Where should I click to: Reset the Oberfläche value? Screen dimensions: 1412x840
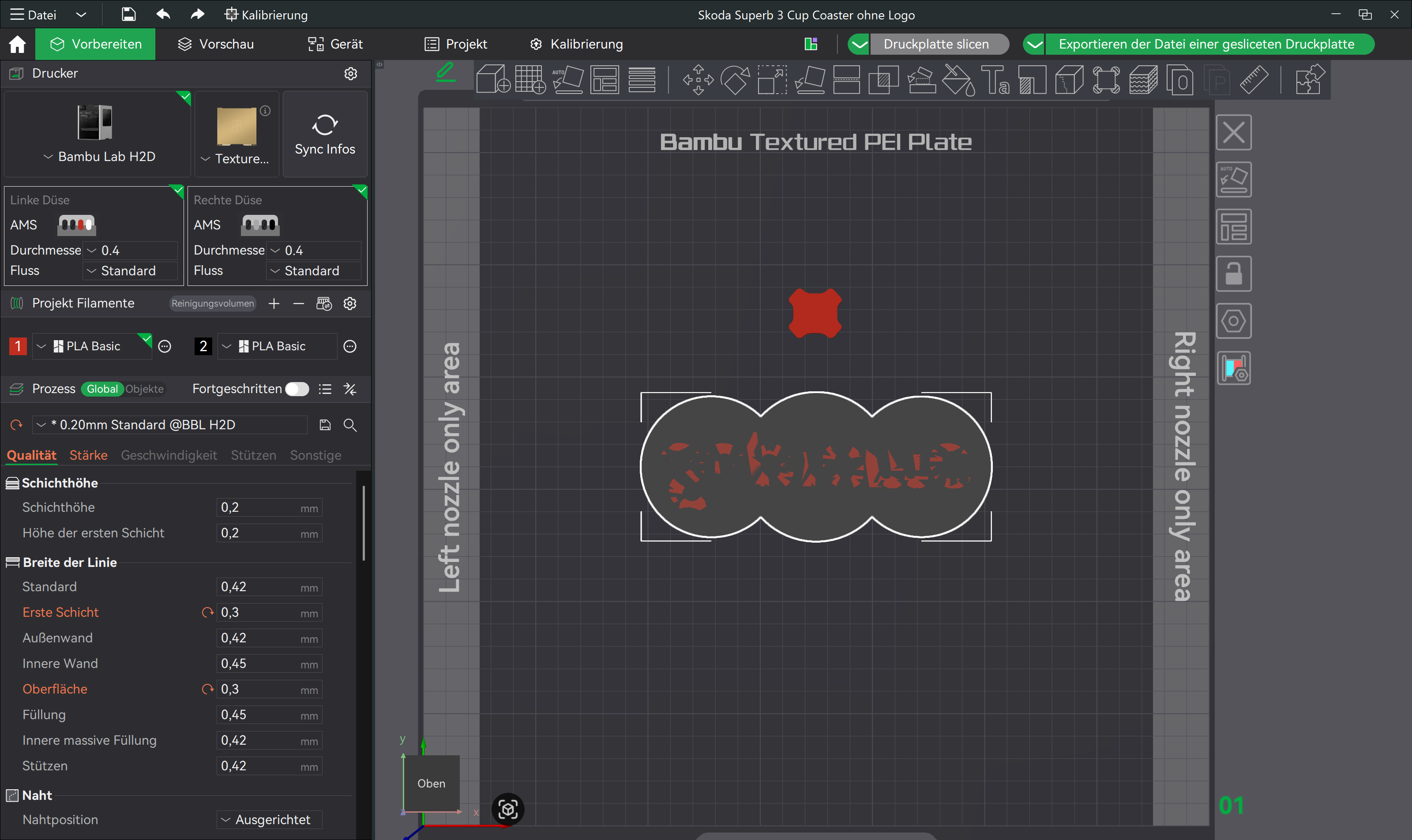[x=208, y=689]
